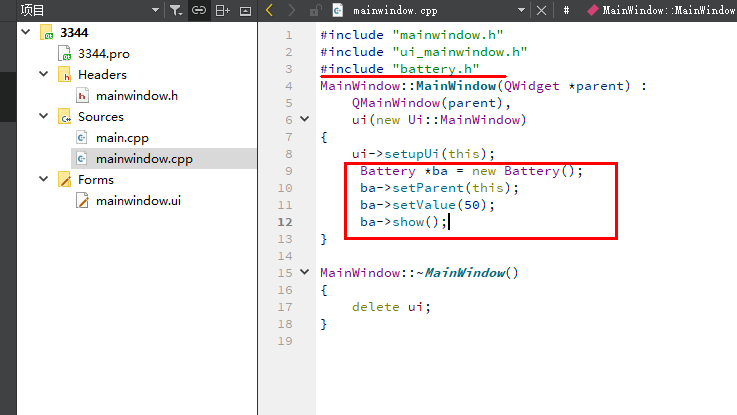Click the filter tree icon in project panel
737x415 pixels.
tap(175, 10)
